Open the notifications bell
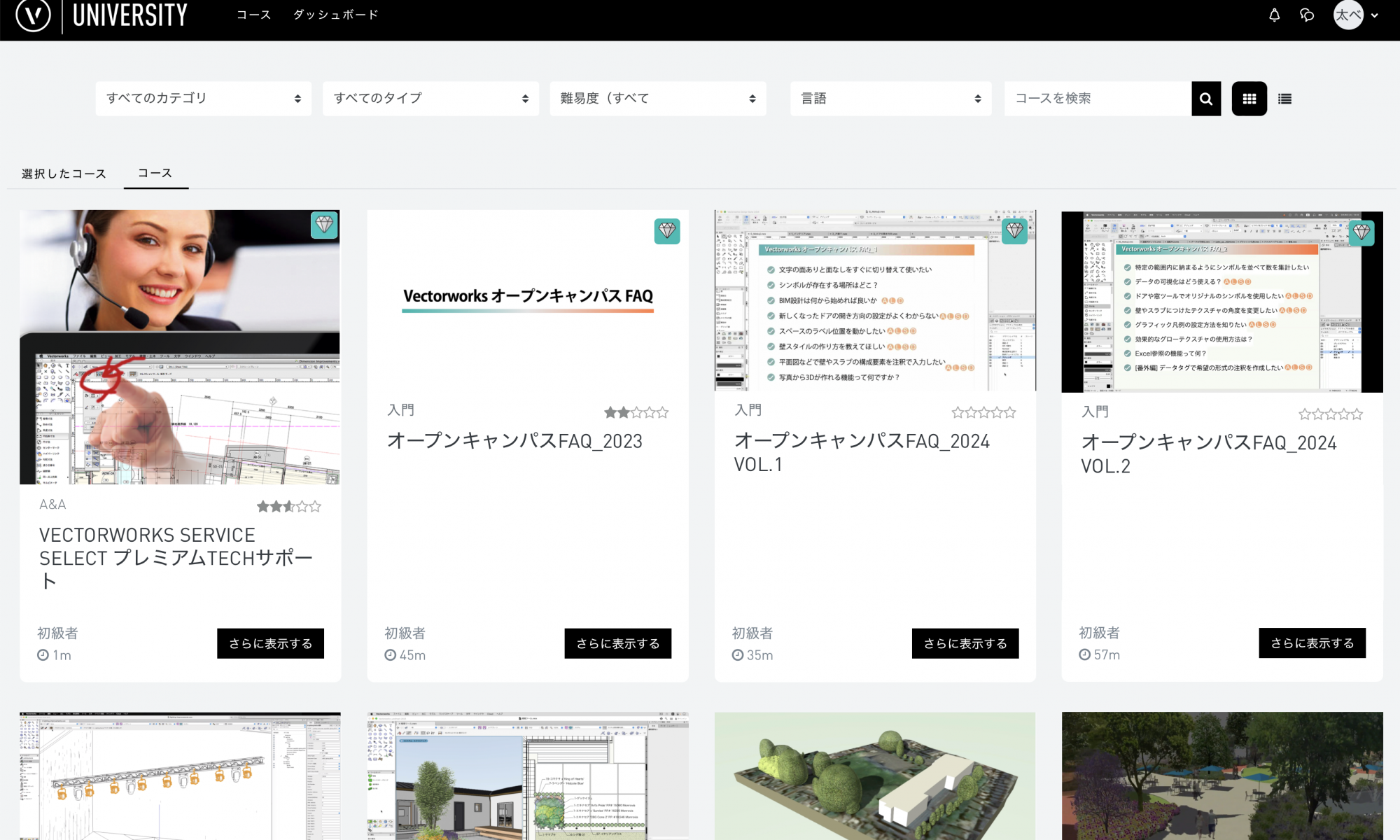Screen dimensions: 1400x840 pos(1274,15)
